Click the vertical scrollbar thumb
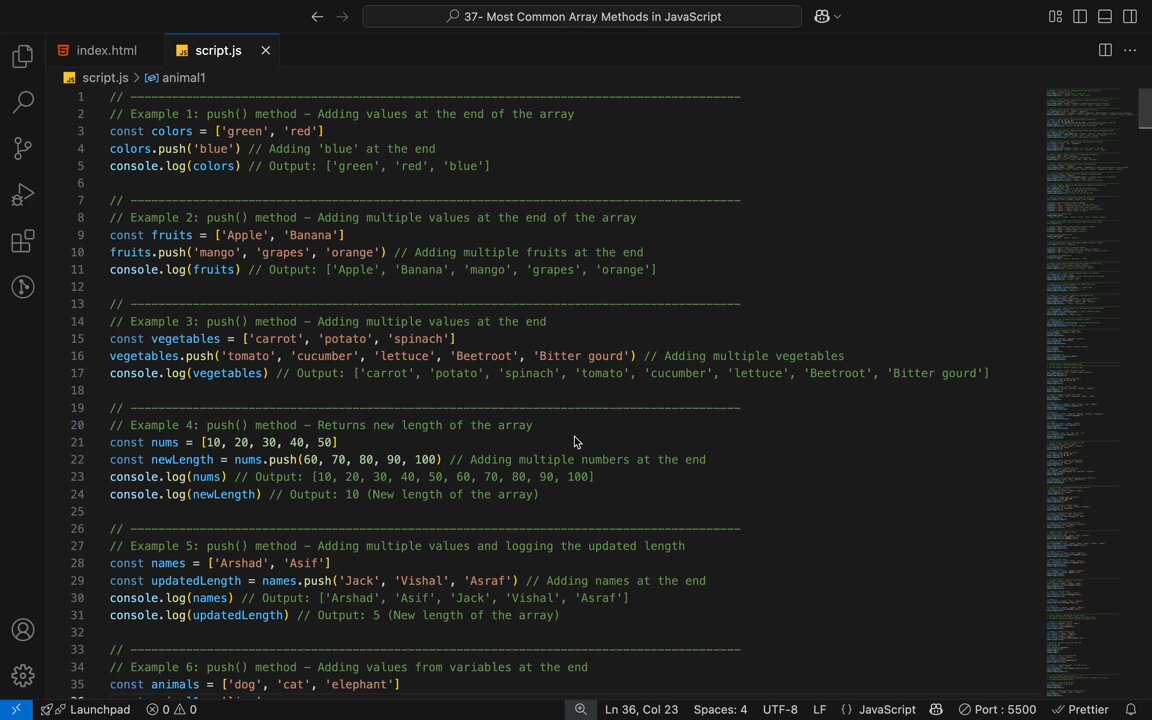This screenshot has height=720, width=1152. click(x=1145, y=109)
